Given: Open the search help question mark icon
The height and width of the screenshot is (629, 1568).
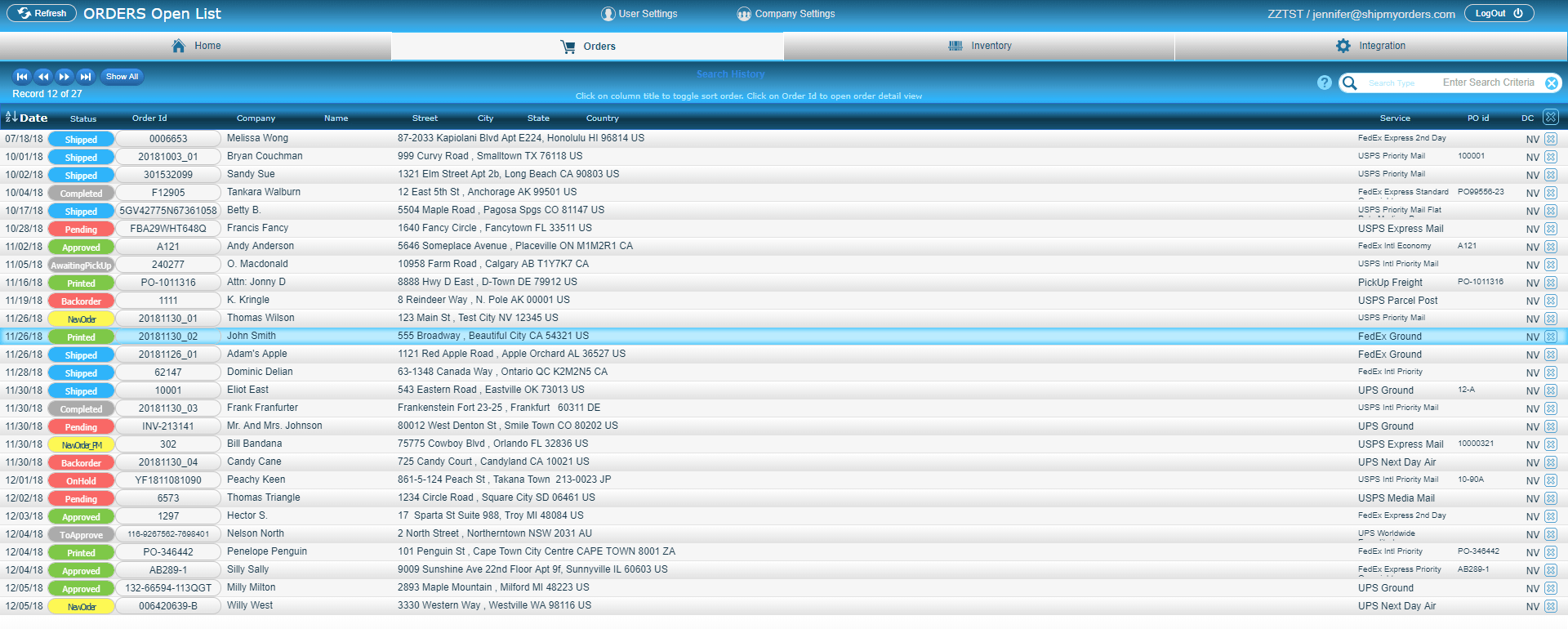Looking at the screenshot, I should pyautogui.click(x=1324, y=83).
